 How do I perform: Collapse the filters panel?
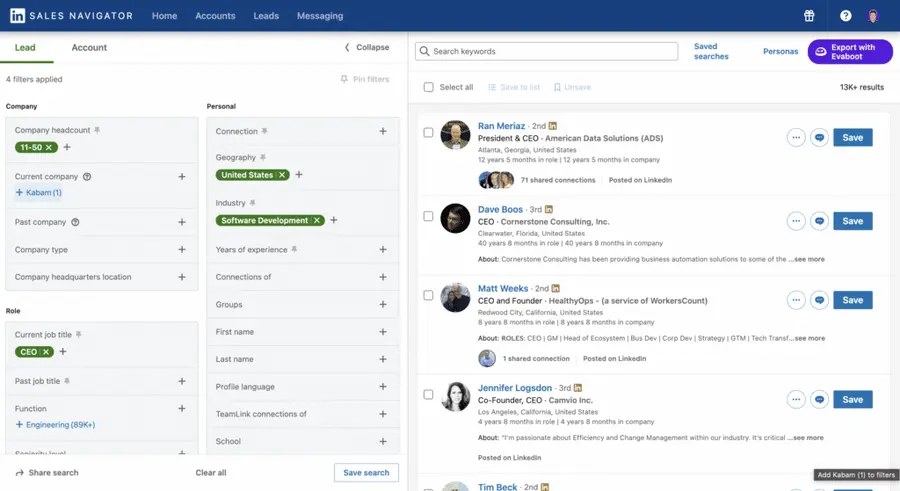(x=367, y=48)
